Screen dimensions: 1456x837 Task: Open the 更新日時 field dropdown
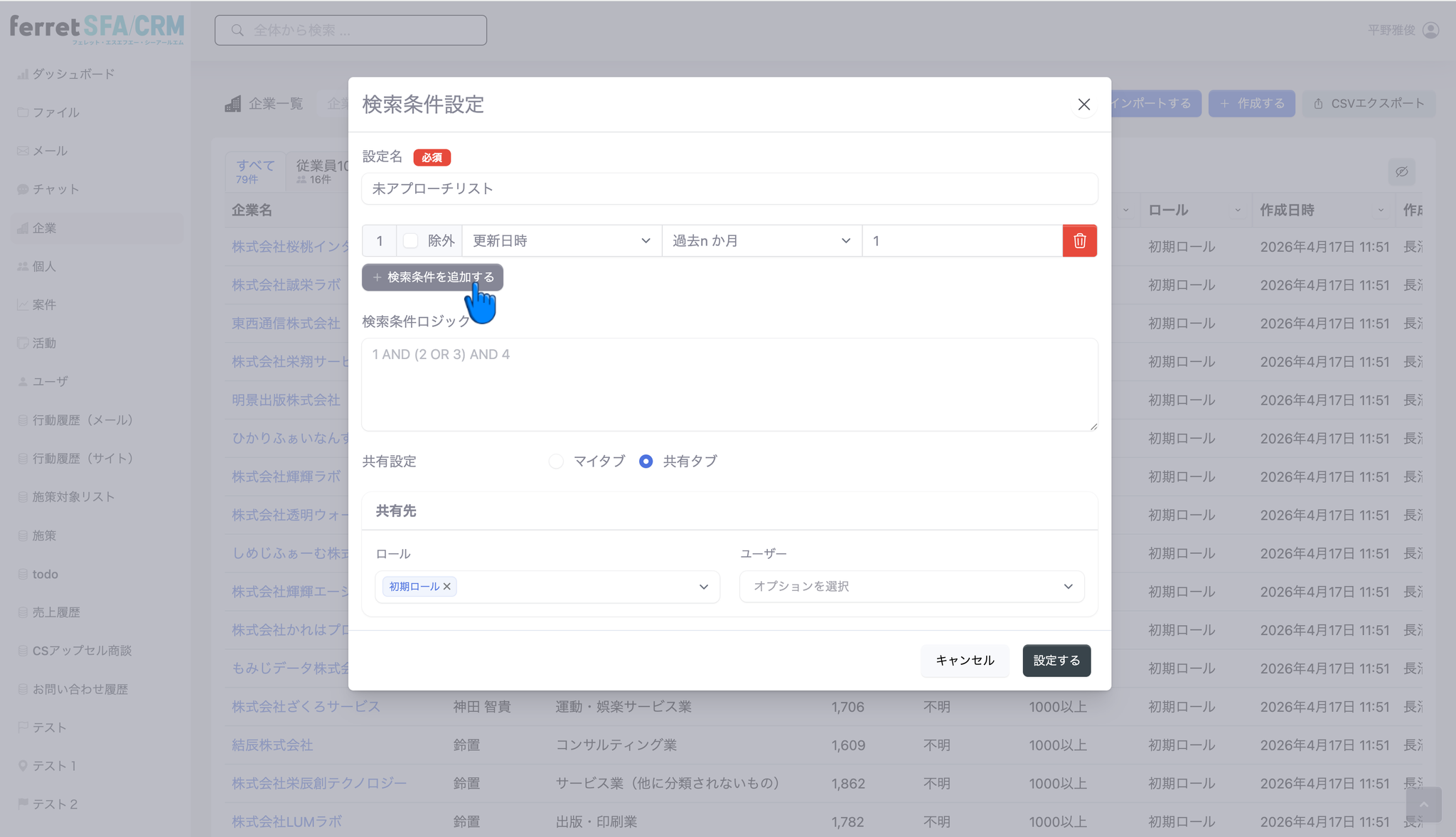[562, 241]
